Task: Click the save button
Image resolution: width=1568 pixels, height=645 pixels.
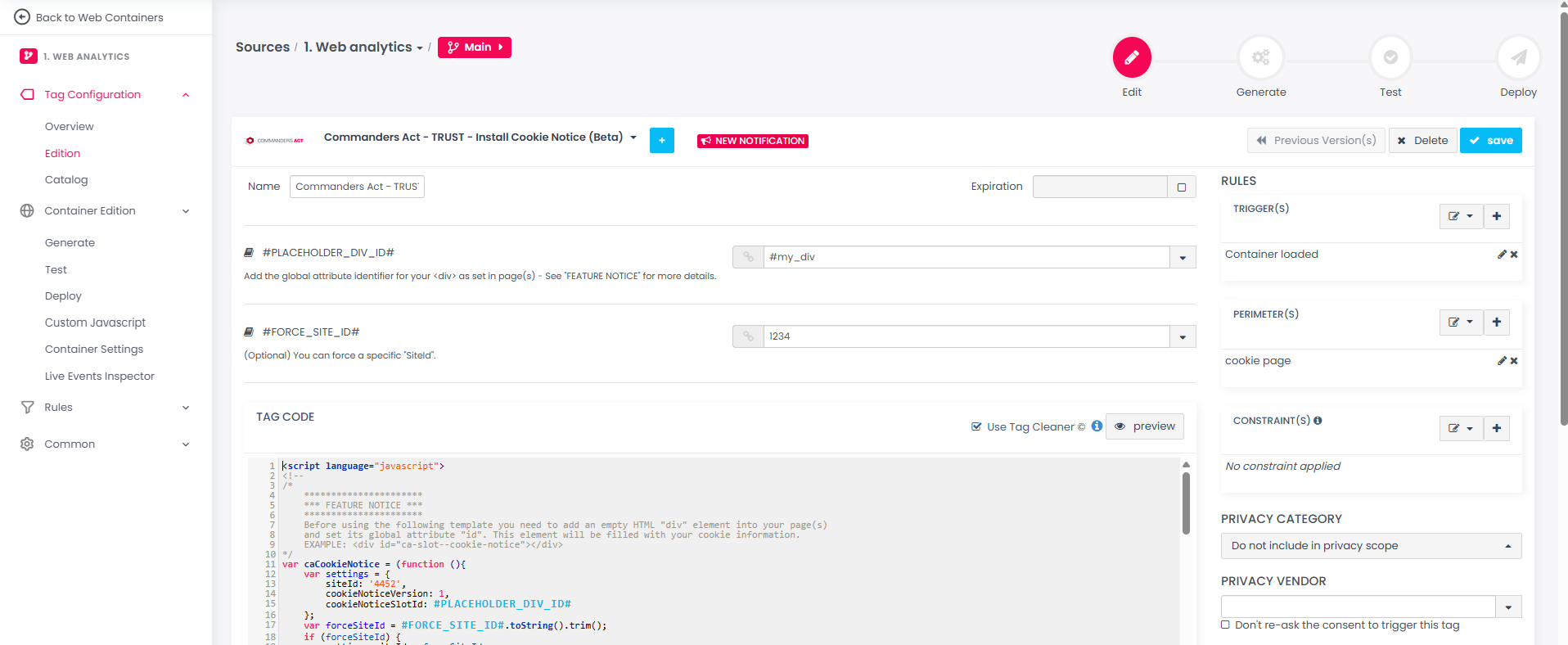Action: tap(1490, 141)
